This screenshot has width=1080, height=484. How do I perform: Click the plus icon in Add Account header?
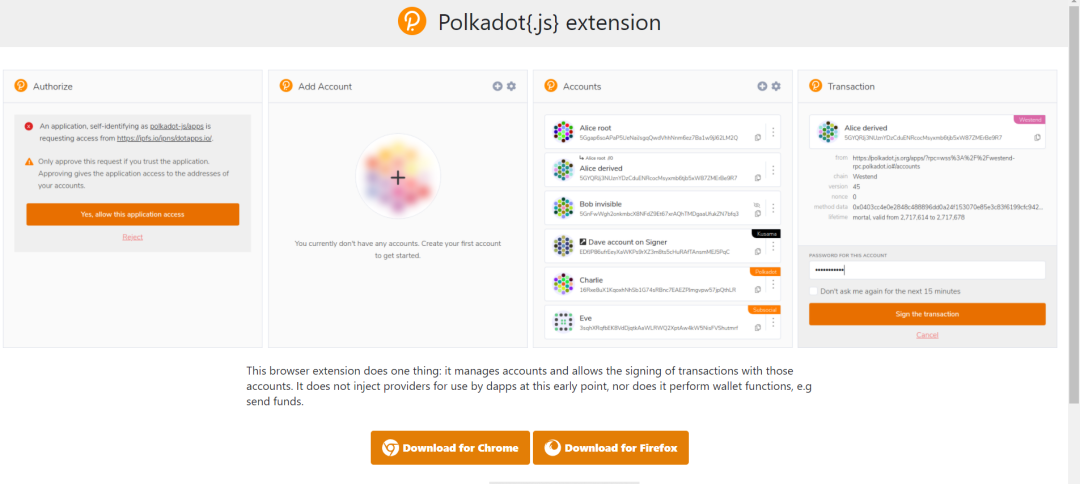(x=497, y=86)
